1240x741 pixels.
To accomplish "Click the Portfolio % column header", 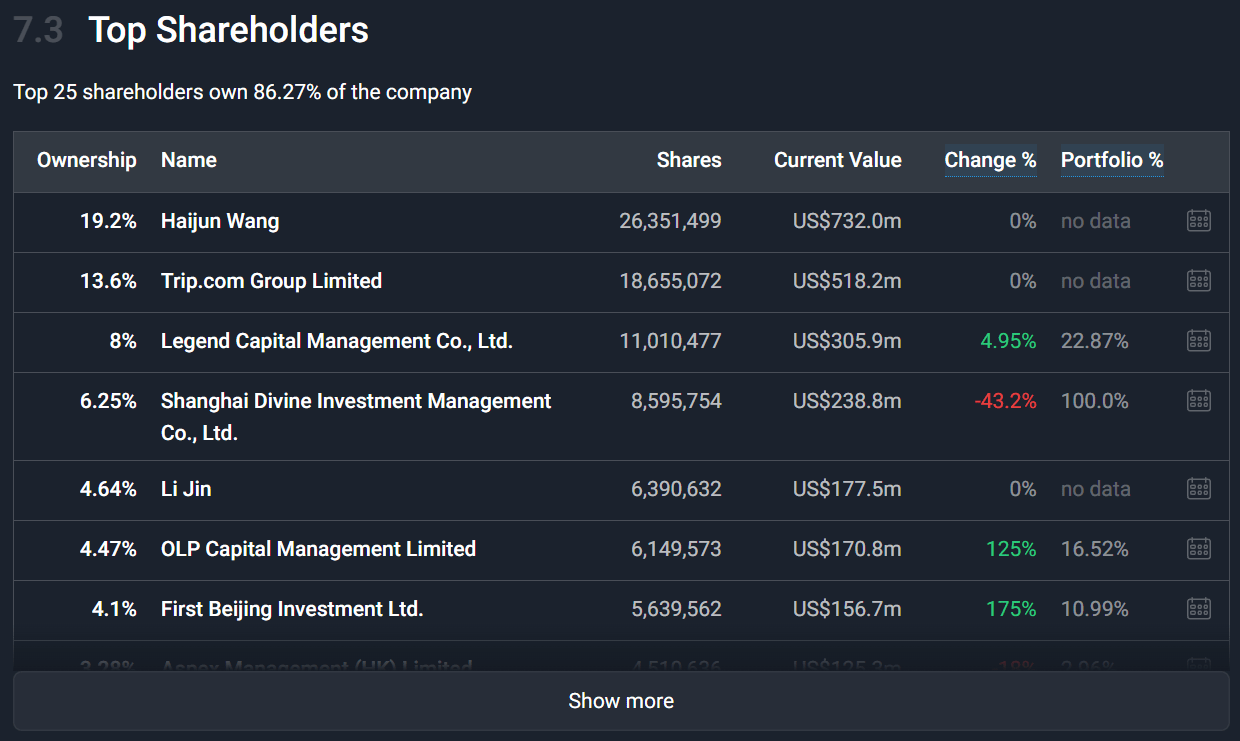I will click(1112, 160).
